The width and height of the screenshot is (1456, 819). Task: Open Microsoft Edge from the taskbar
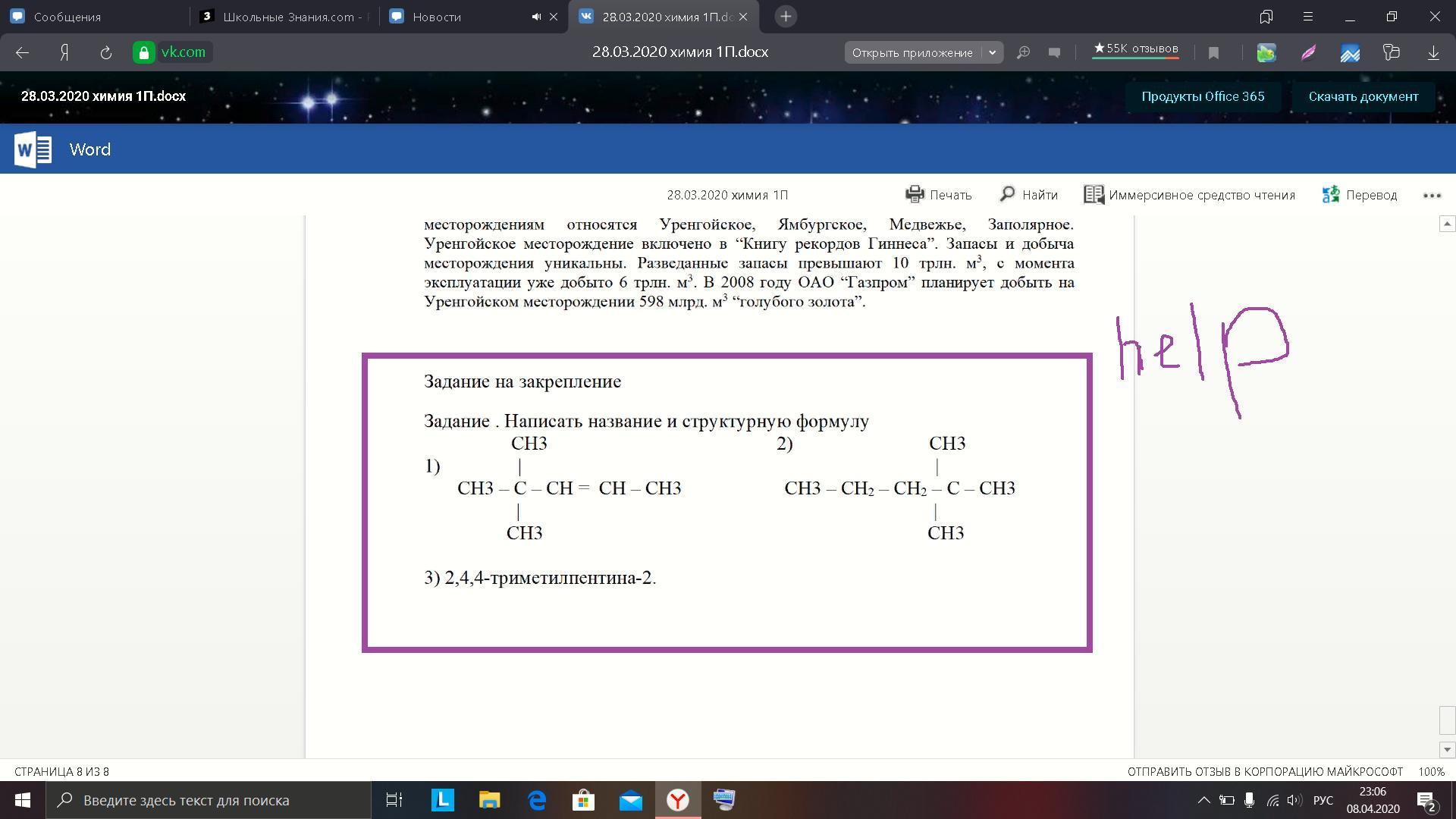point(537,800)
